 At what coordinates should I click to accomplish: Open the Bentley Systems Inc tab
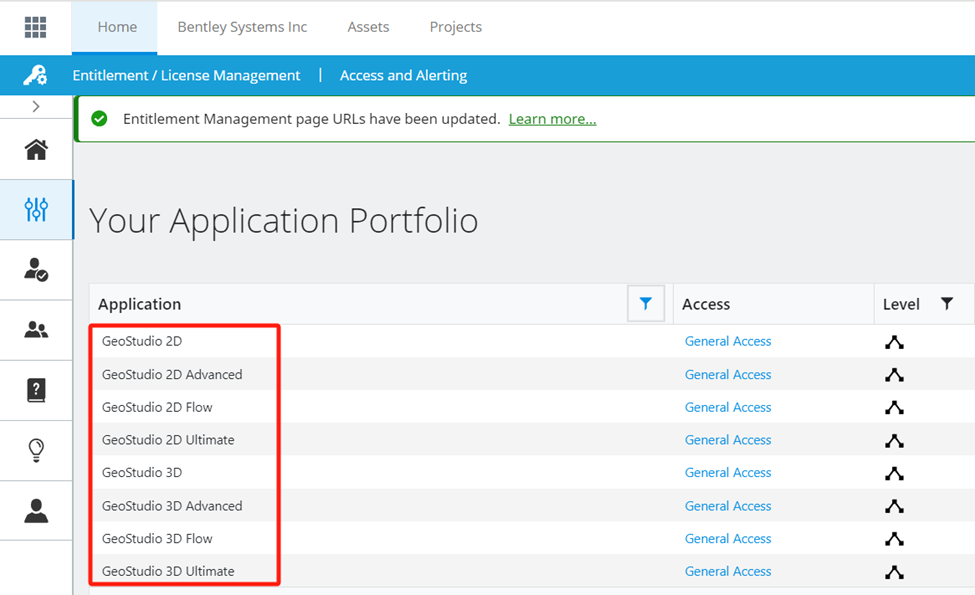(242, 27)
